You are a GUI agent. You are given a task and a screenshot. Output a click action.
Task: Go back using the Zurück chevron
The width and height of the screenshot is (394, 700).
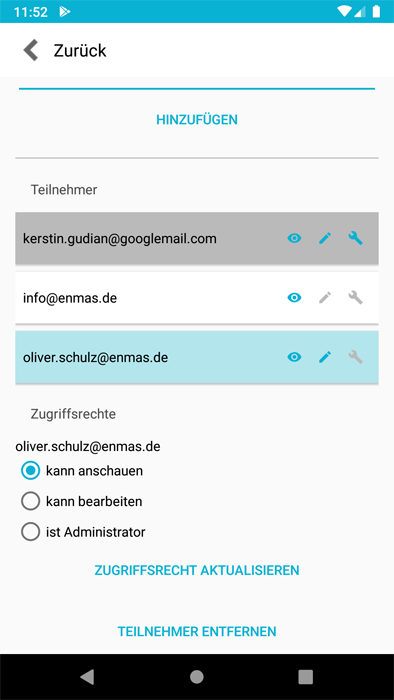tap(31, 50)
